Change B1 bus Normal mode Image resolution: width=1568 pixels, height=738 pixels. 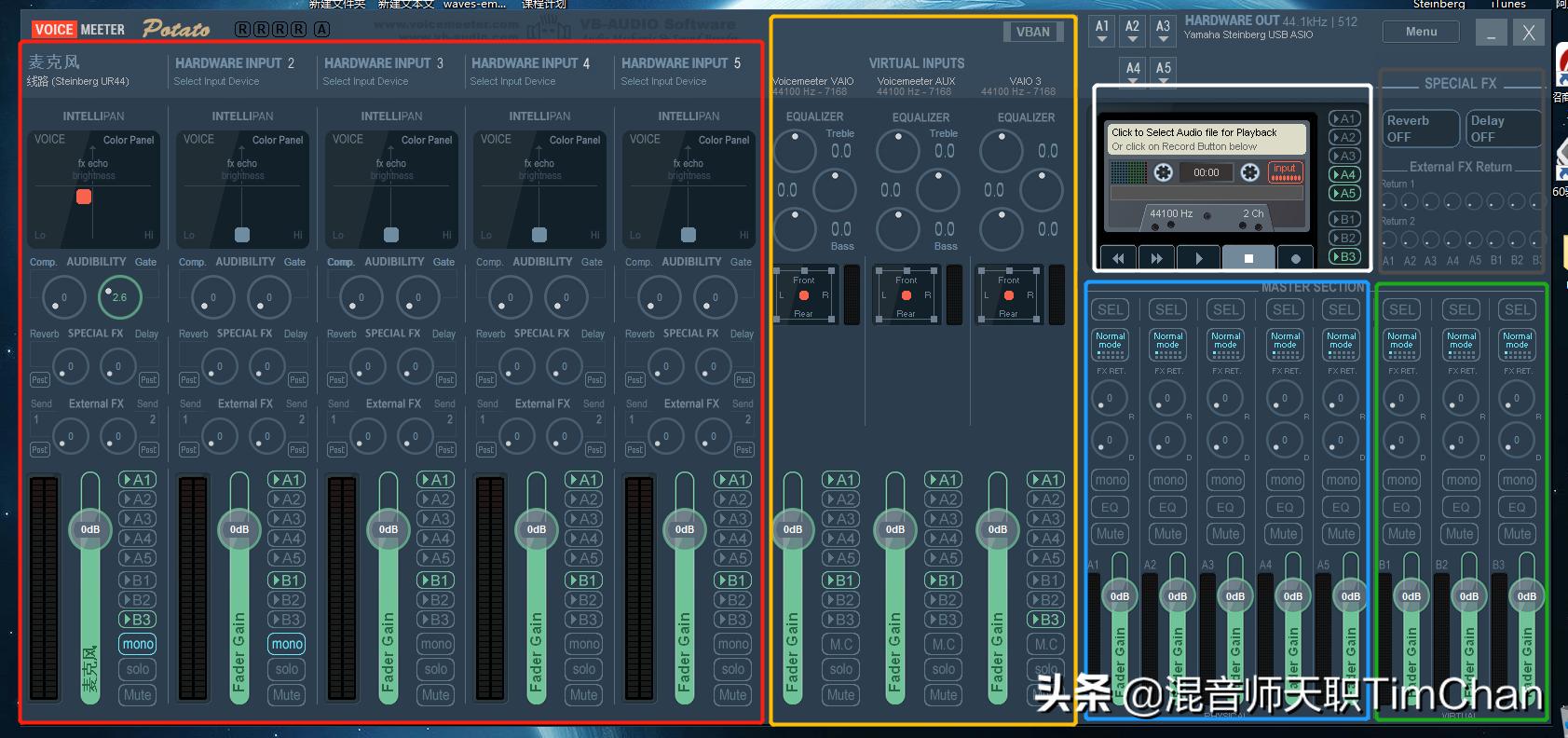[x=1401, y=345]
